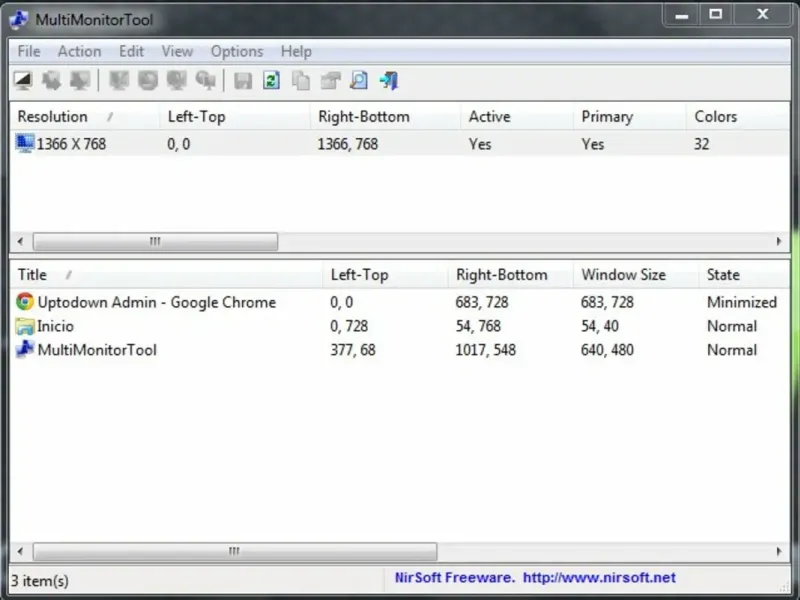
Task: Click the Normal state cell in the Inicio row
Action: tap(732, 326)
